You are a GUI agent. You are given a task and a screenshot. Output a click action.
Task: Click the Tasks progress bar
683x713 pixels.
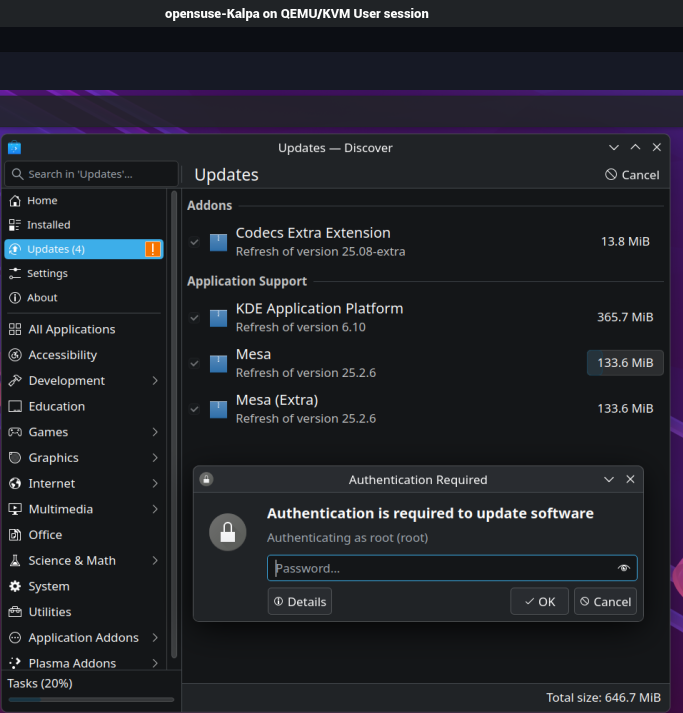point(91,700)
